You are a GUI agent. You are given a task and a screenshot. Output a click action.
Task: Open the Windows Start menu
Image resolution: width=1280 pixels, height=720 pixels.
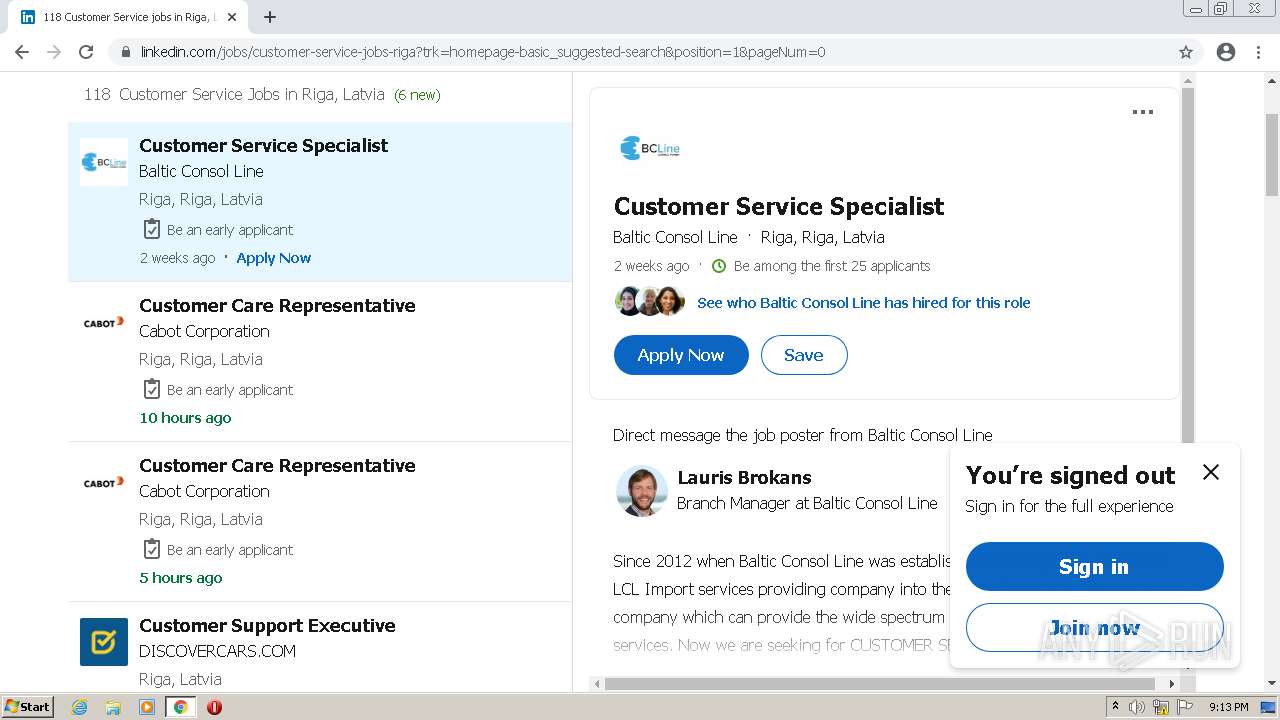pyautogui.click(x=27, y=706)
